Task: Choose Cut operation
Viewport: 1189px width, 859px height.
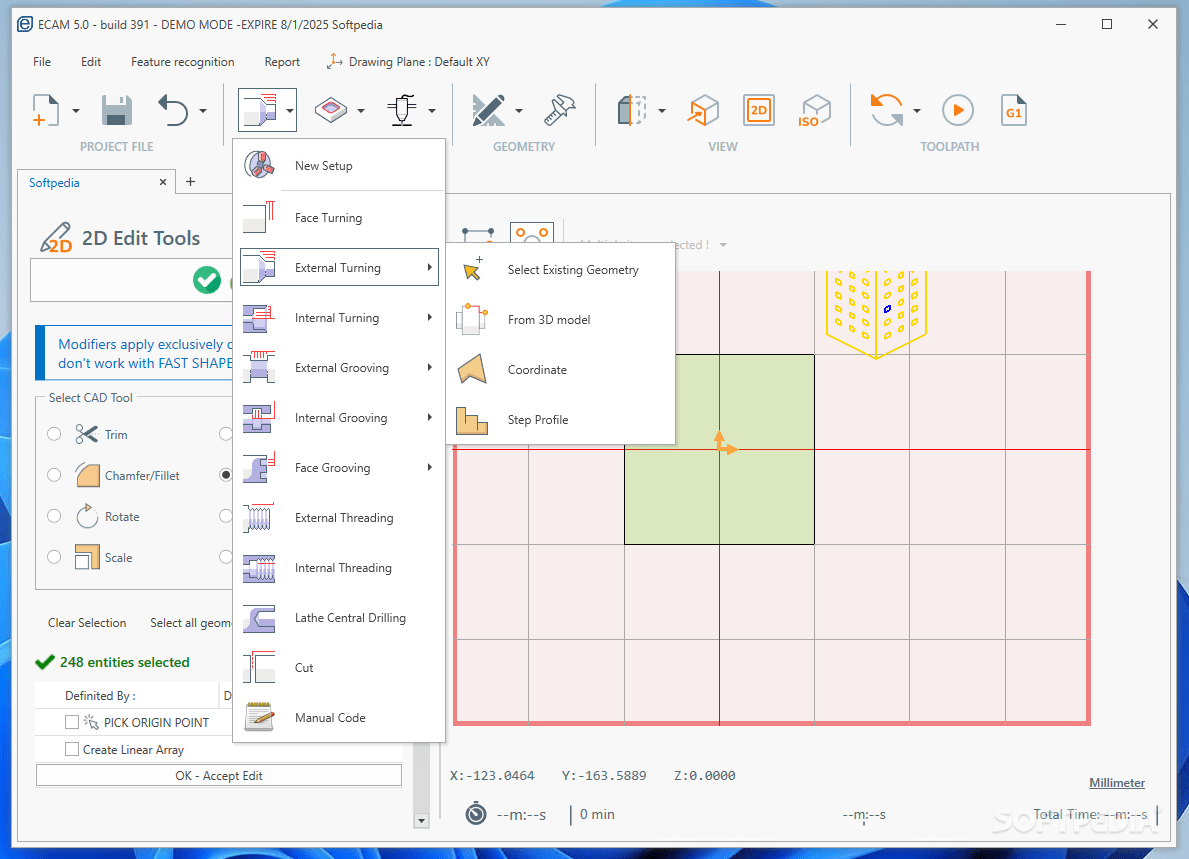Action: [339, 668]
